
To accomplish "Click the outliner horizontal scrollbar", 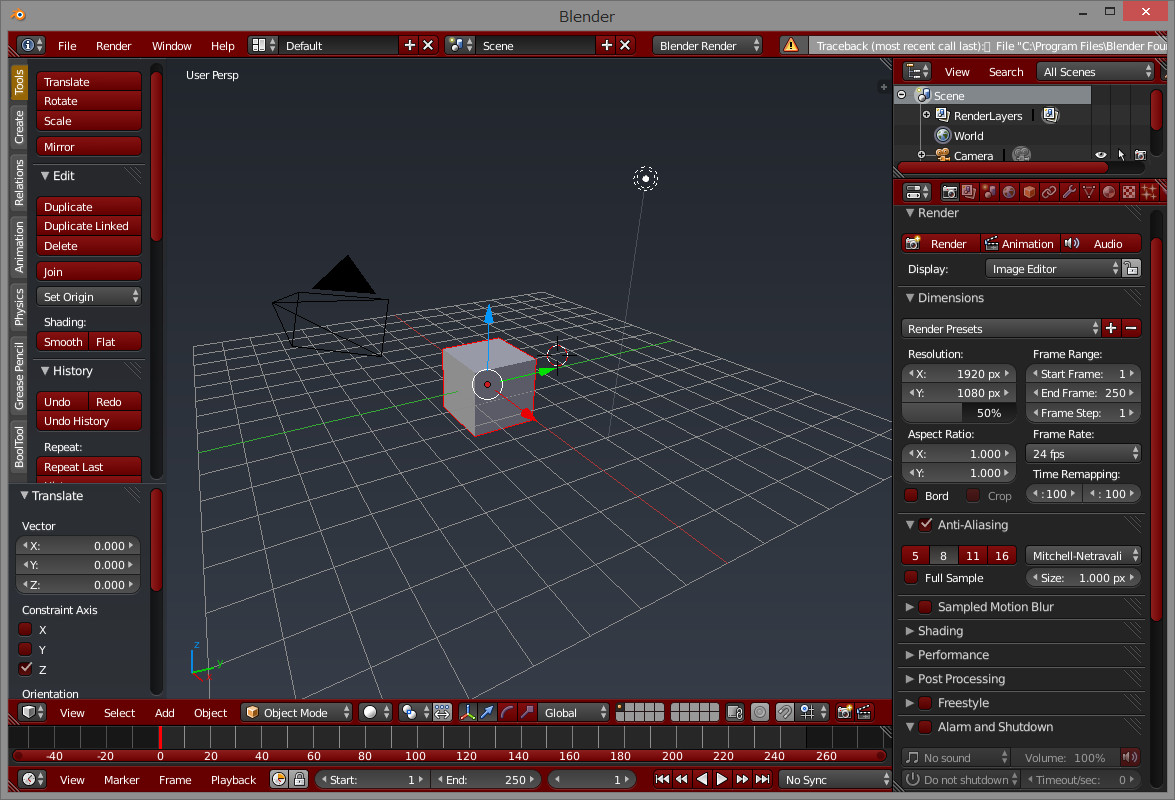I will click(1003, 167).
